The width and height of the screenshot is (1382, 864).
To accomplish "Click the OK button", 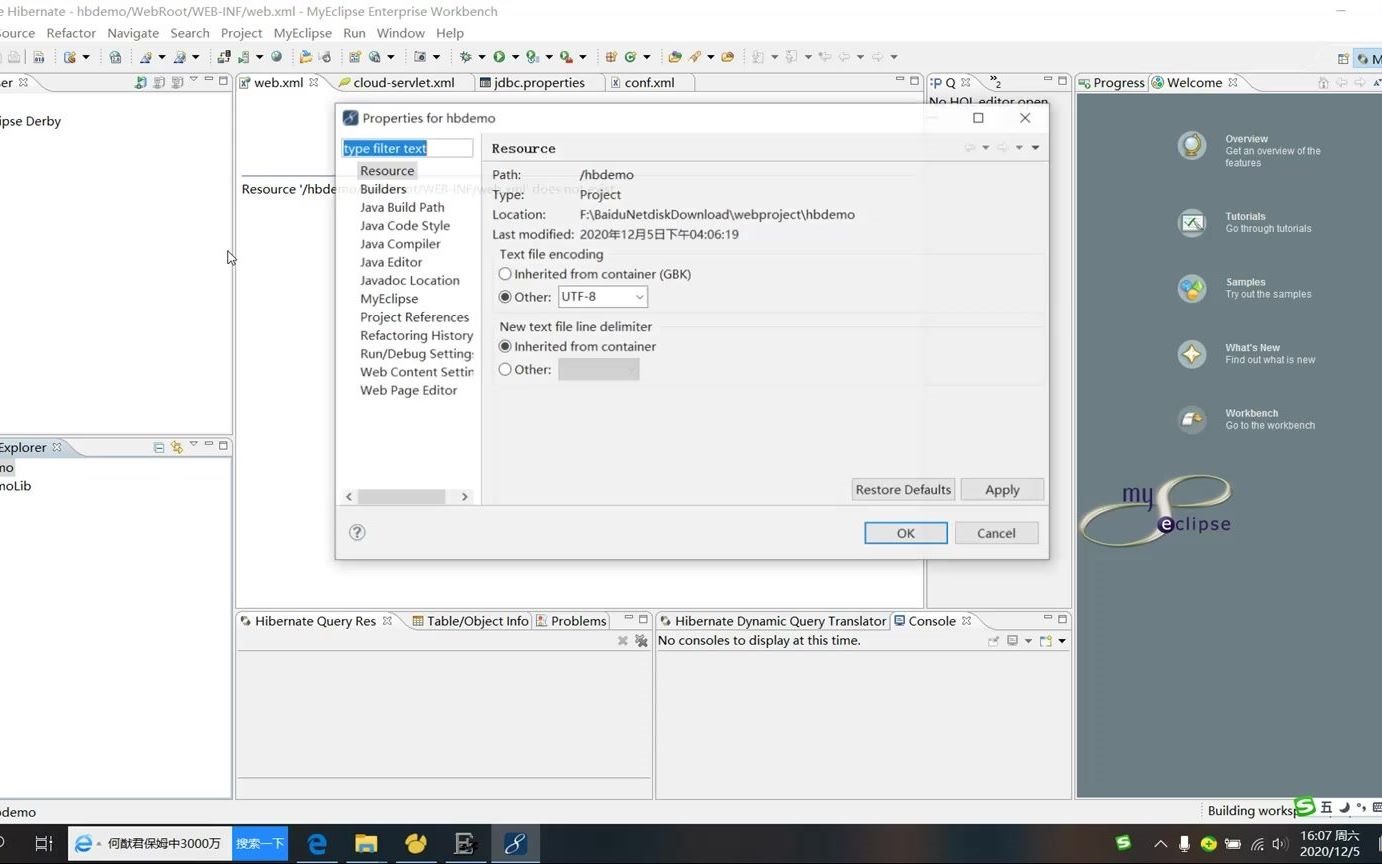I will (x=906, y=533).
